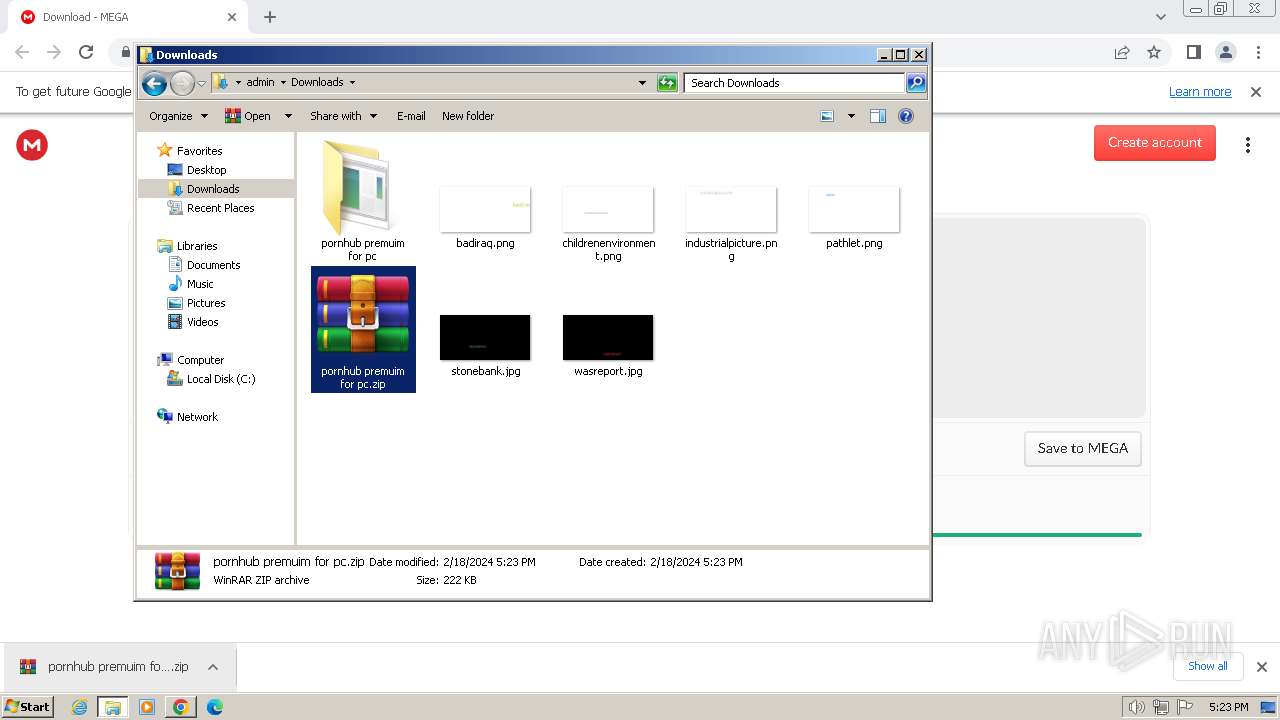Toggle the preview pane icon
Viewport: 1280px width, 720px height.
[x=878, y=116]
